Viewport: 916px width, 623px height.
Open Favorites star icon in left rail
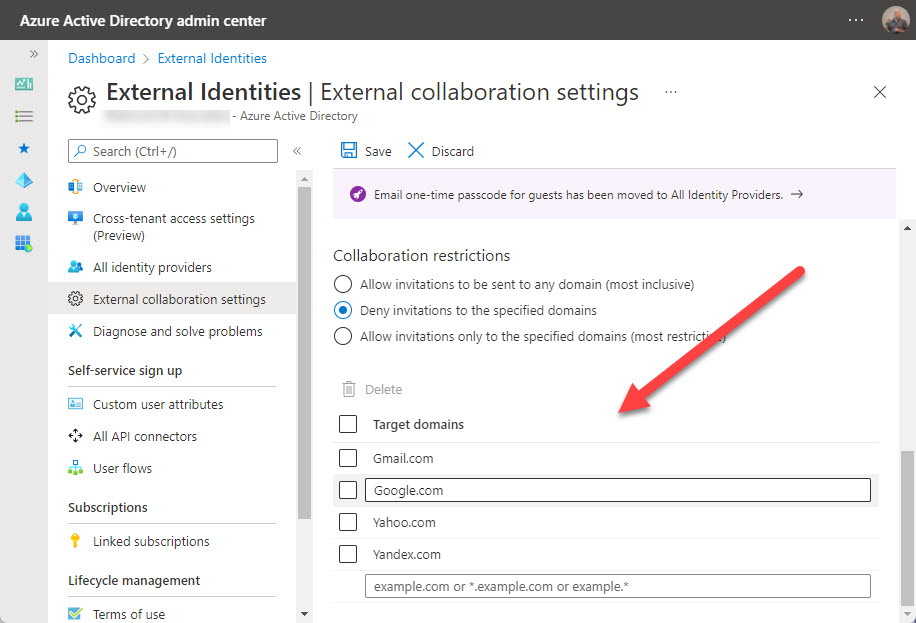24,148
